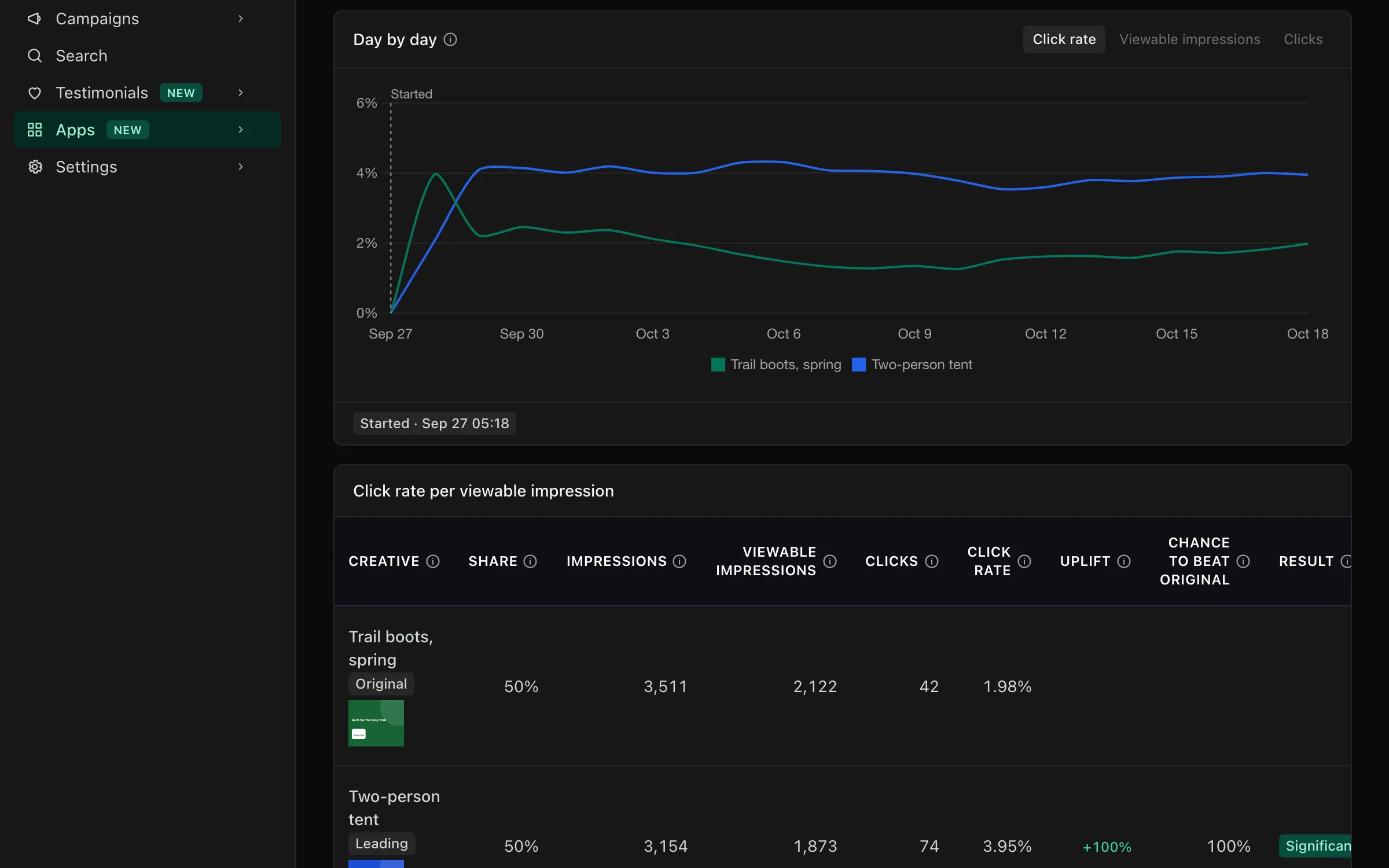
Task: Click info icon beside CLICKS column header
Action: 932,561
